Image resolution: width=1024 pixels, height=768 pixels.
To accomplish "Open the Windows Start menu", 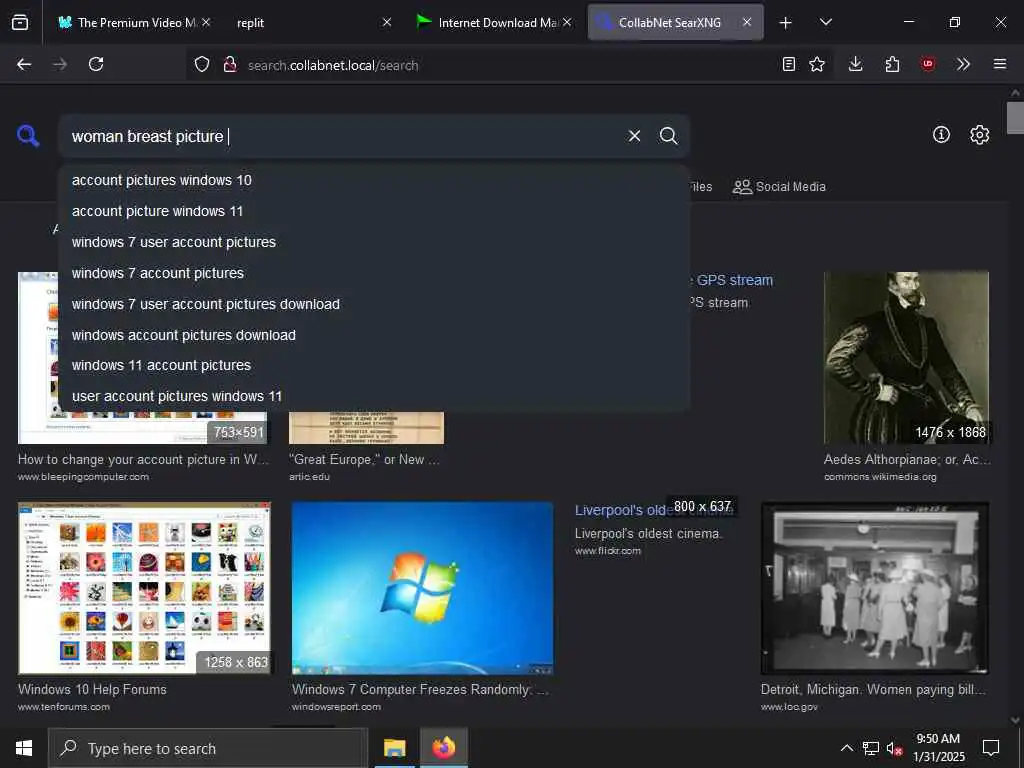I will coord(24,748).
